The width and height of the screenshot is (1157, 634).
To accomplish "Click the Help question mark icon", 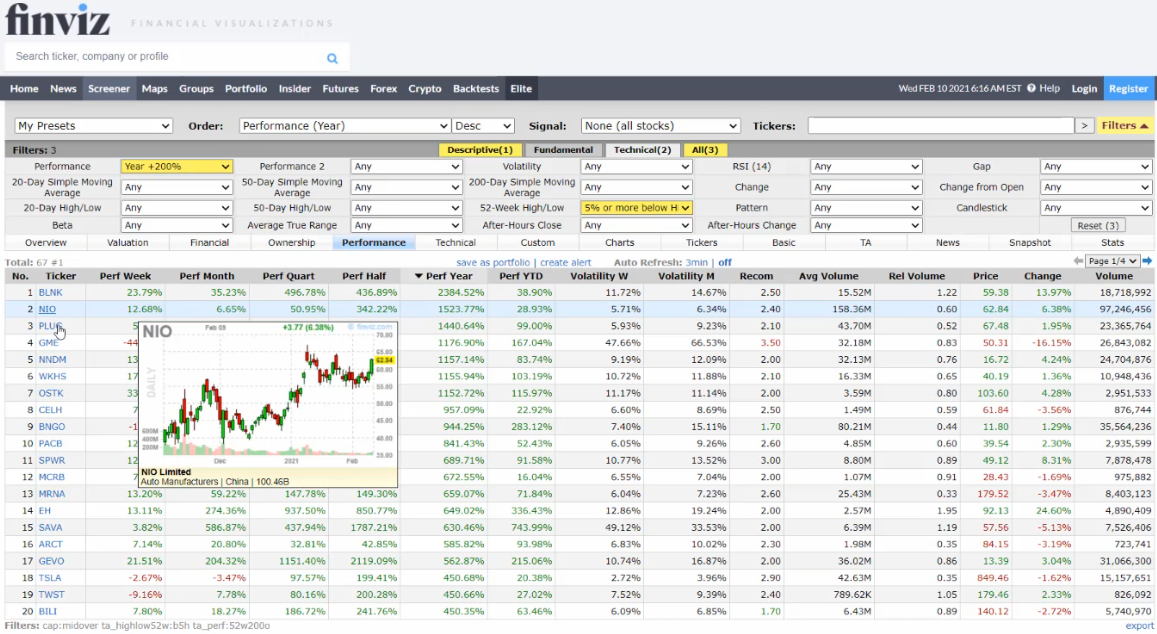I will click(x=1031, y=88).
